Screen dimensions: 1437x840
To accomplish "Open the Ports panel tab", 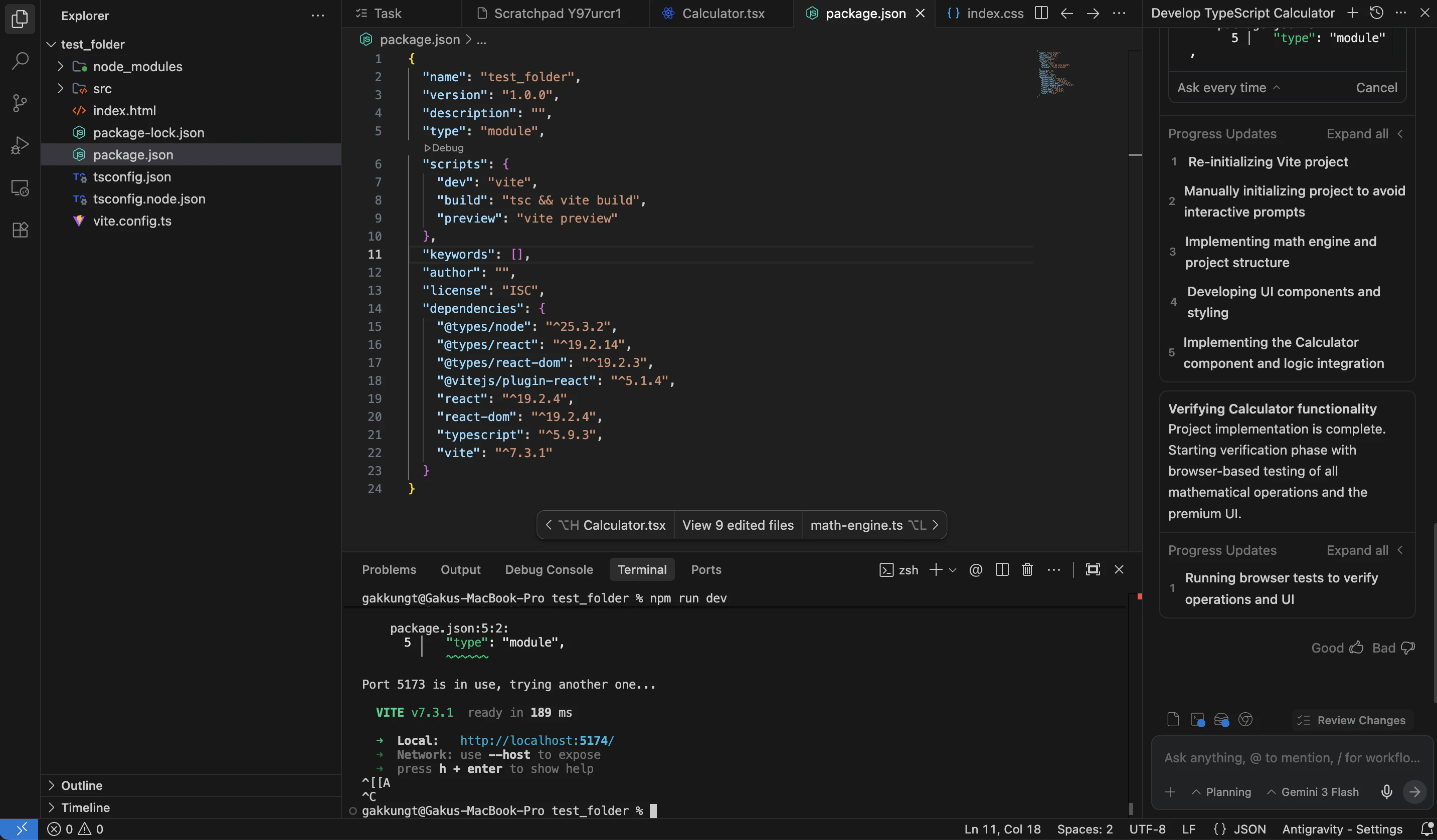I will [x=706, y=569].
